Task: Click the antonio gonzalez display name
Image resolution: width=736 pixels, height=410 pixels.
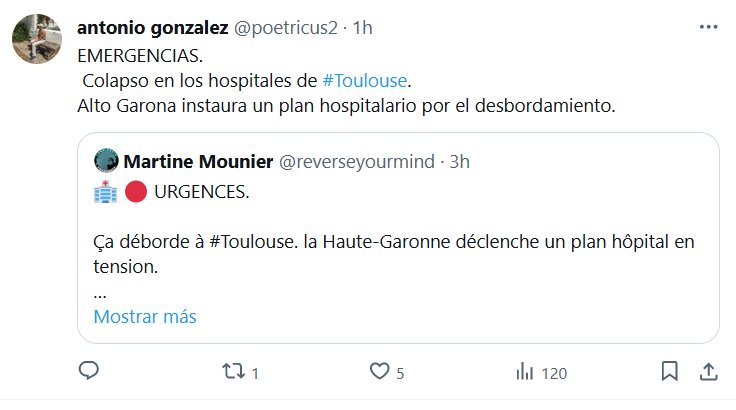Action: point(152,29)
